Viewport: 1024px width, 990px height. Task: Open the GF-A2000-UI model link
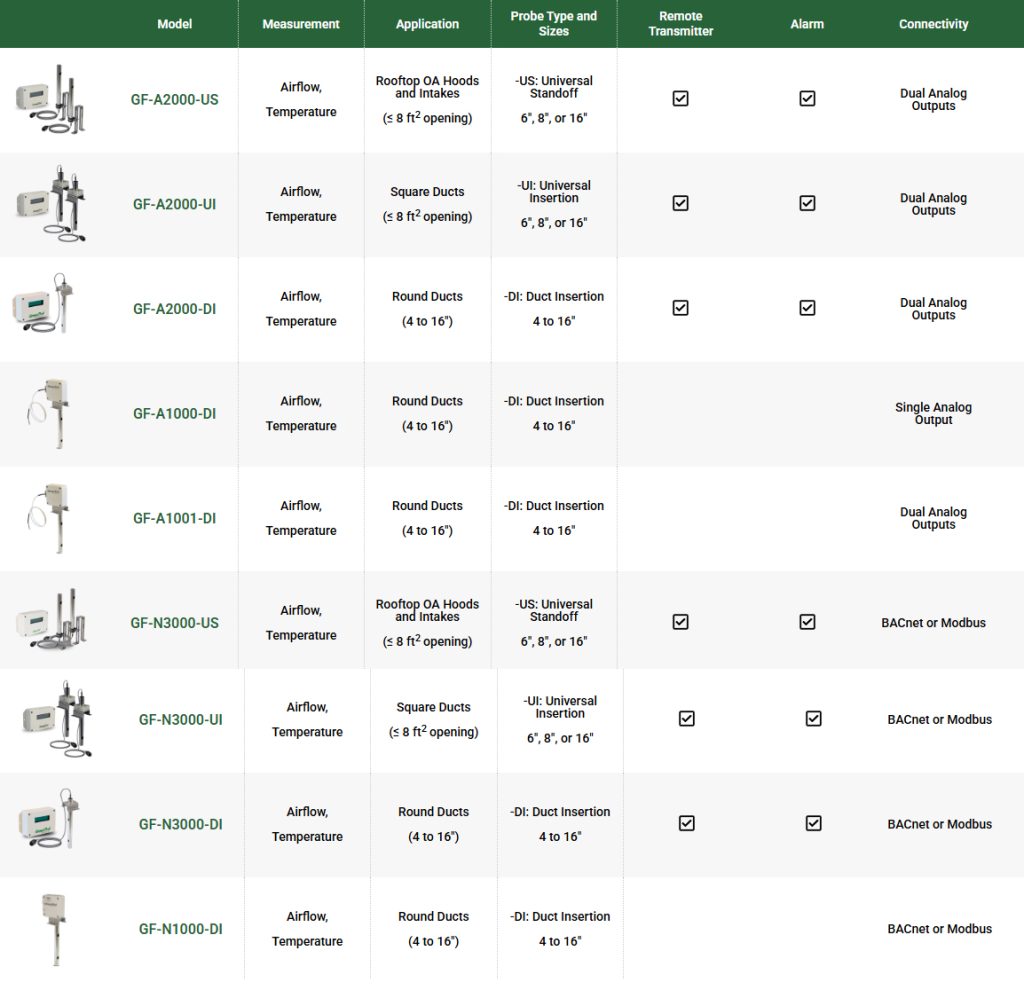click(x=174, y=204)
